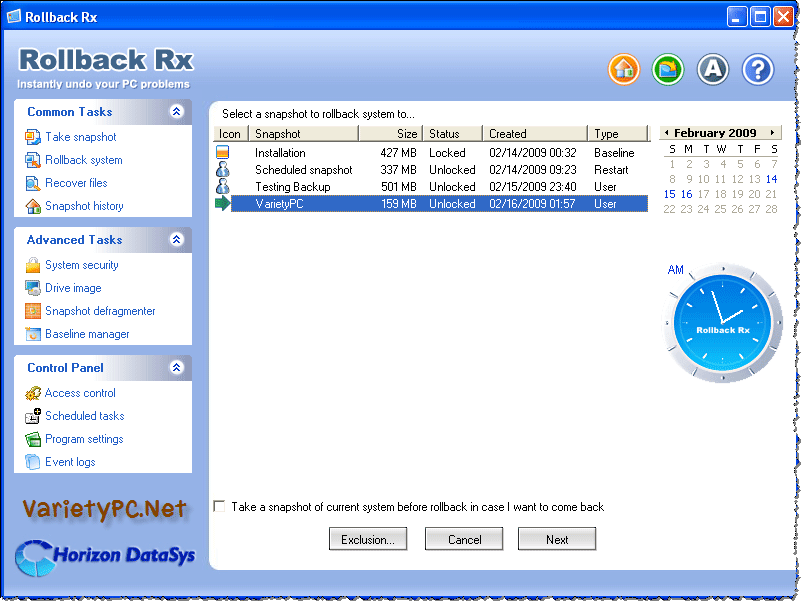Click the Snapshot defragmenter icon

point(33,311)
